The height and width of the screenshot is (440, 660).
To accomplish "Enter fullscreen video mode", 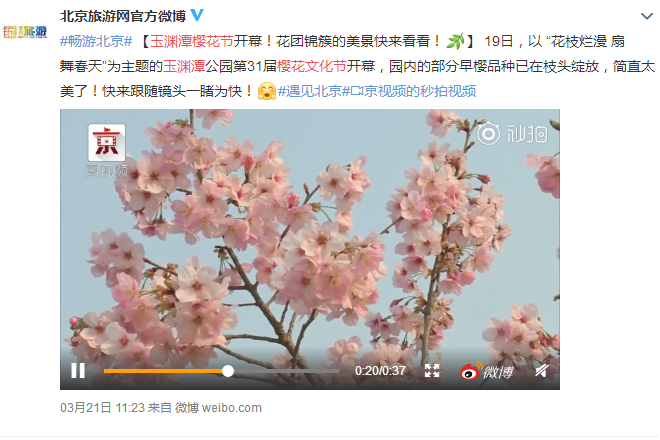I will tap(432, 371).
